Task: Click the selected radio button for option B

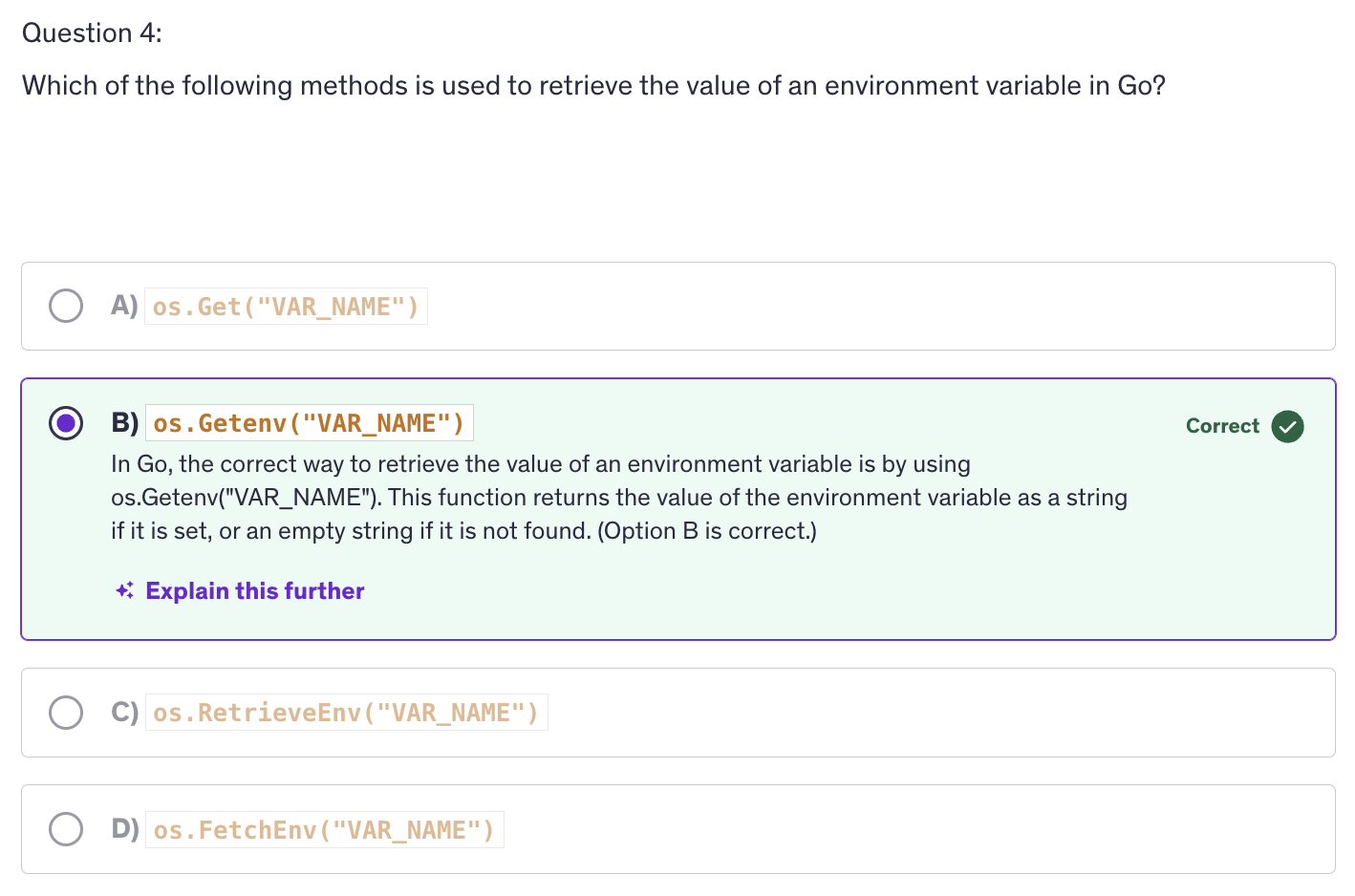Action: pyautogui.click(x=66, y=422)
